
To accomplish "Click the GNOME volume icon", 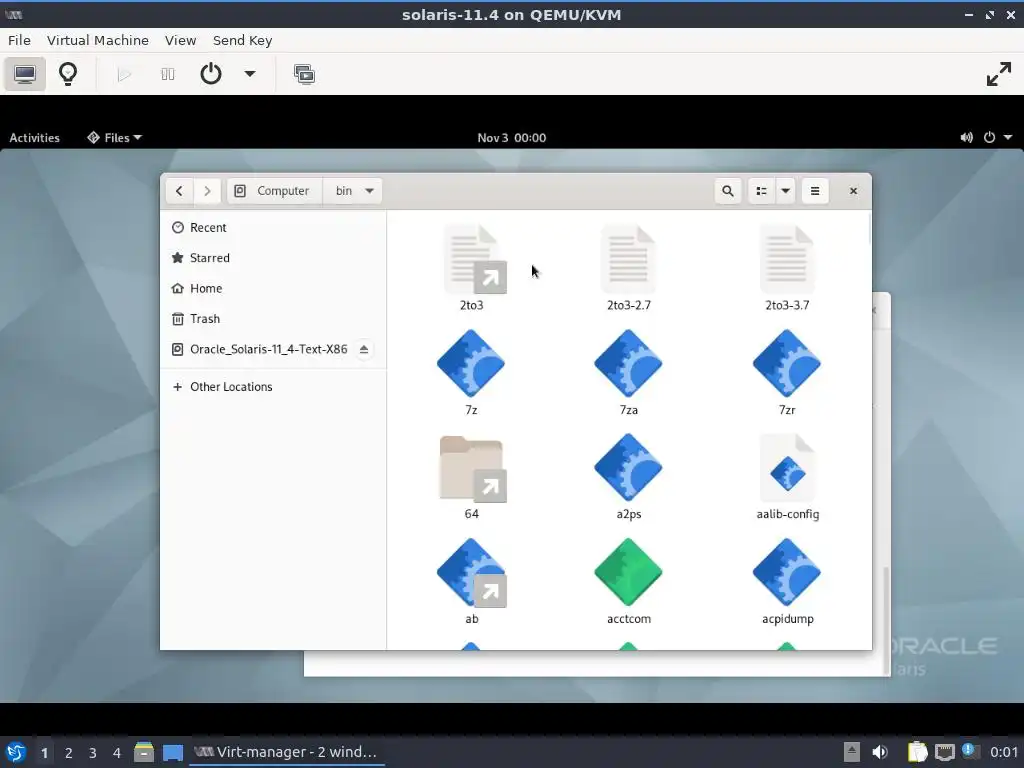I will [x=967, y=138].
